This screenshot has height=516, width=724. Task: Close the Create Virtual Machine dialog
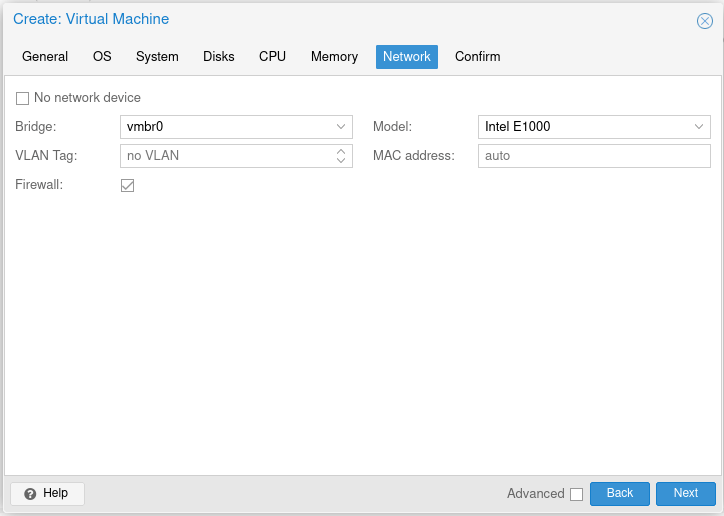point(704,20)
